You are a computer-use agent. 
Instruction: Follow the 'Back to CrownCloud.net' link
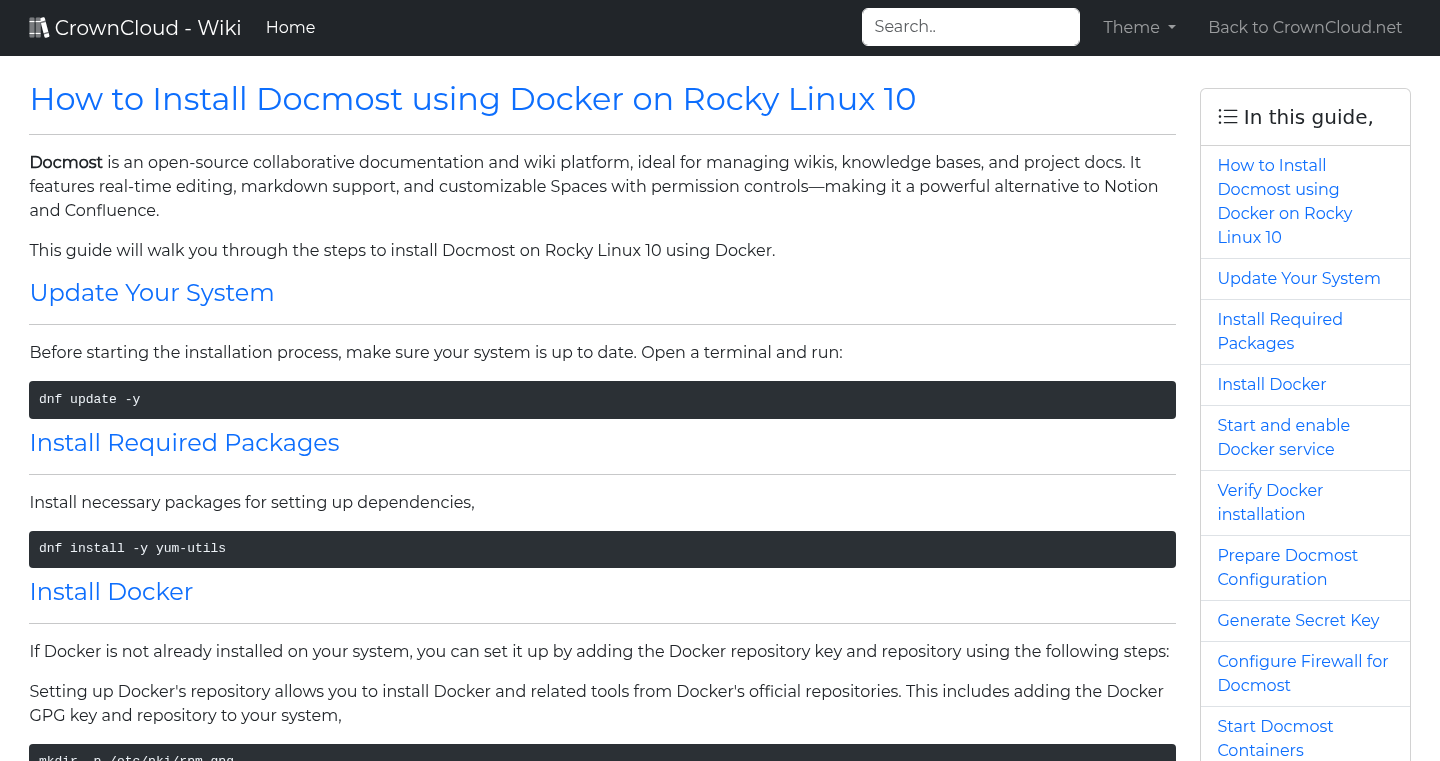coord(1305,27)
